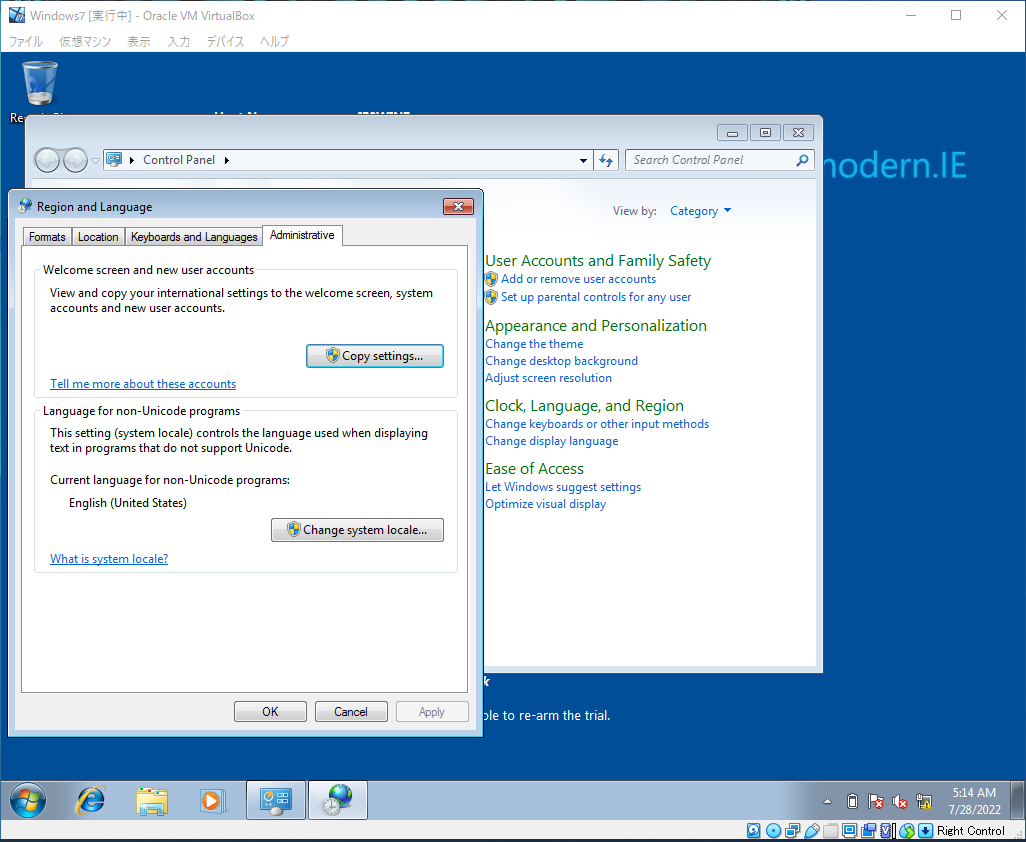
Task: Click VirtualBox CPU virtualization status icon
Action: coord(887,831)
